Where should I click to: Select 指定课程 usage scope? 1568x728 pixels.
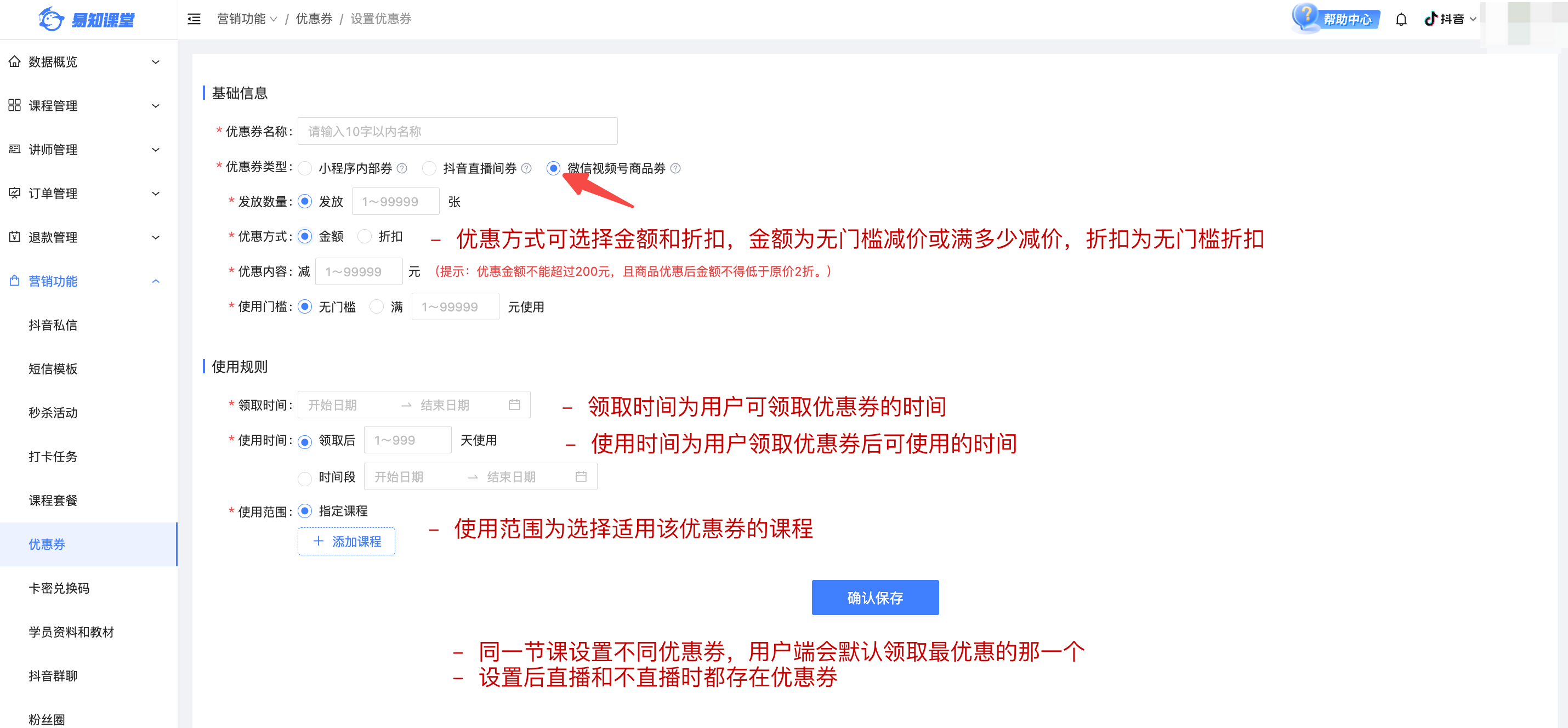click(305, 511)
